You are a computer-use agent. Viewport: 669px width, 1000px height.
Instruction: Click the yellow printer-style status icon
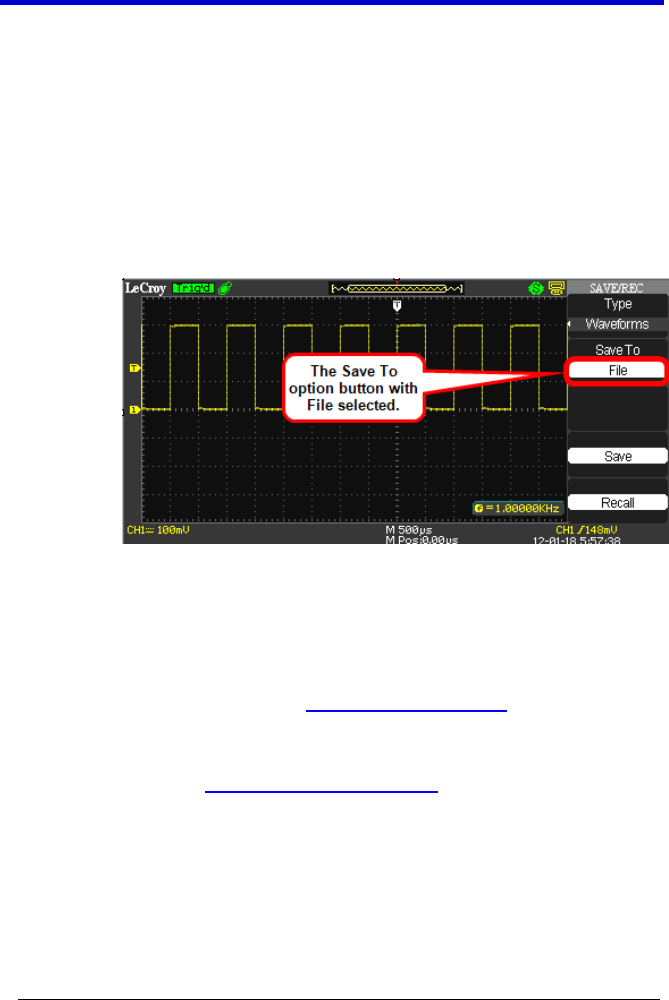click(x=557, y=288)
